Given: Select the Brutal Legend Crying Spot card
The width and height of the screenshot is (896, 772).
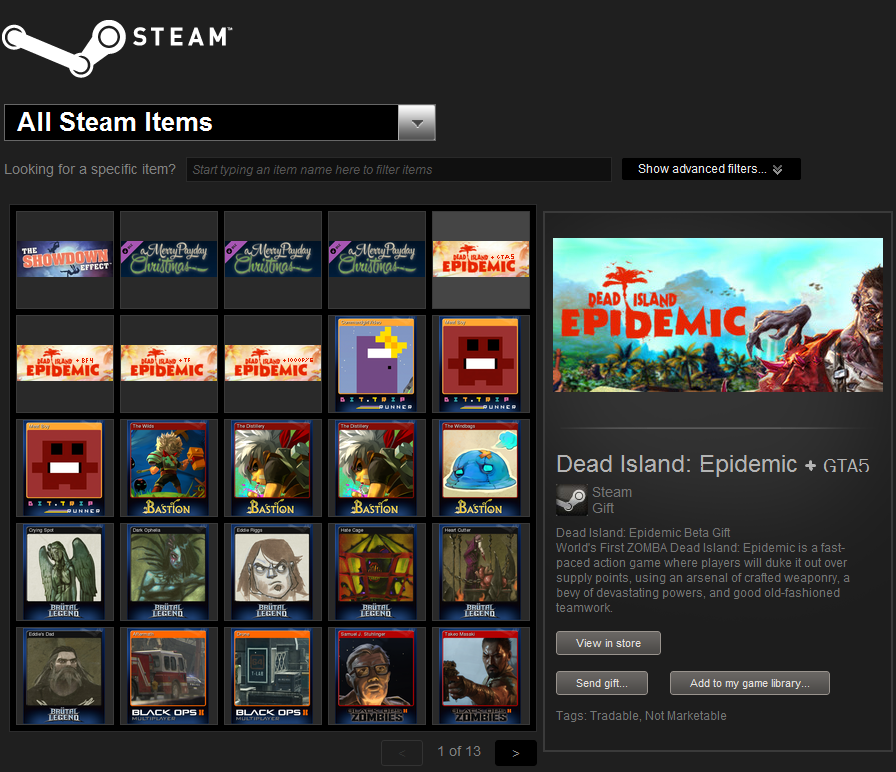Looking at the screenshot, I should point(65,572).
